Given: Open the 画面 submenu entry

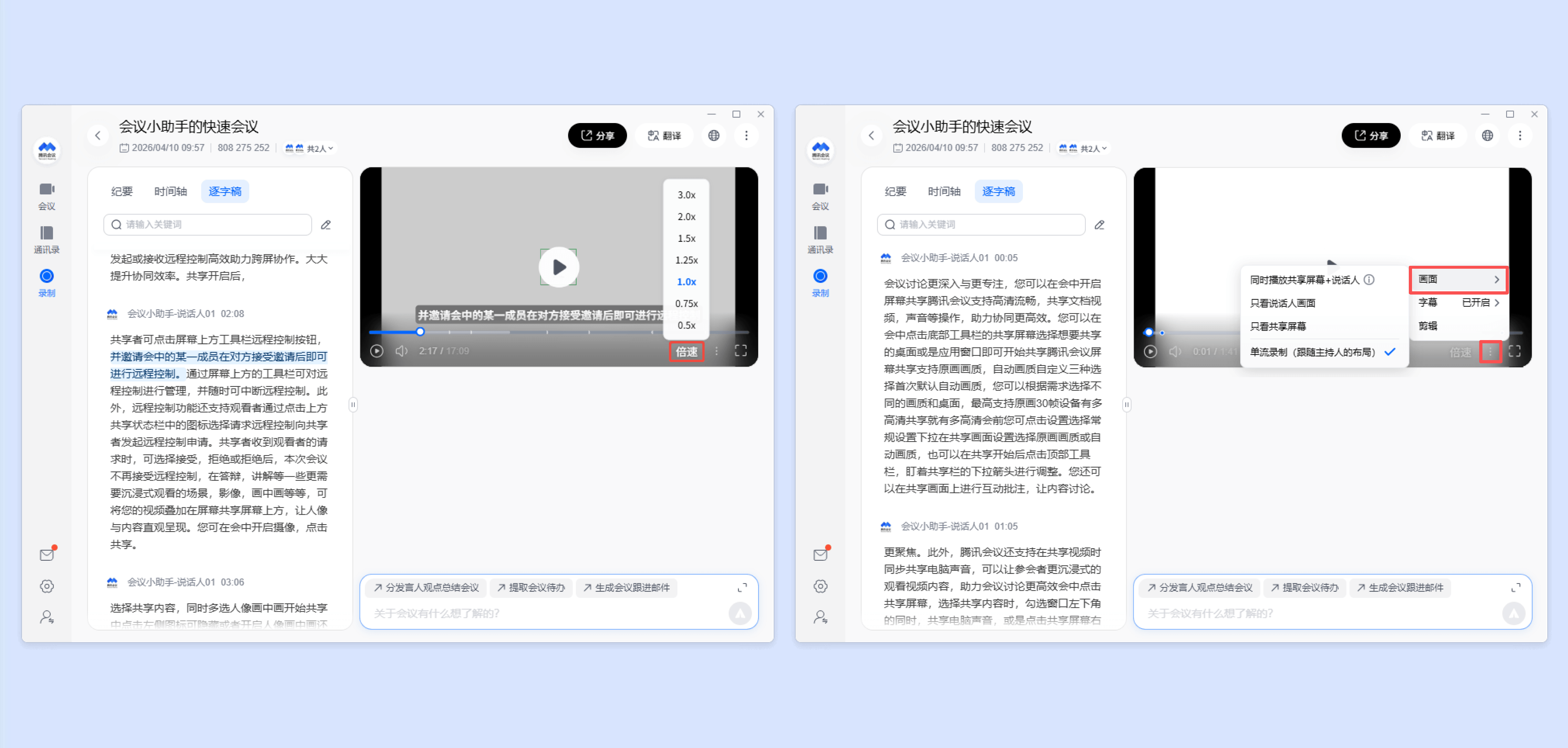Looking at the screenshot, I should pyautogui.click(x=1459, y=279).
